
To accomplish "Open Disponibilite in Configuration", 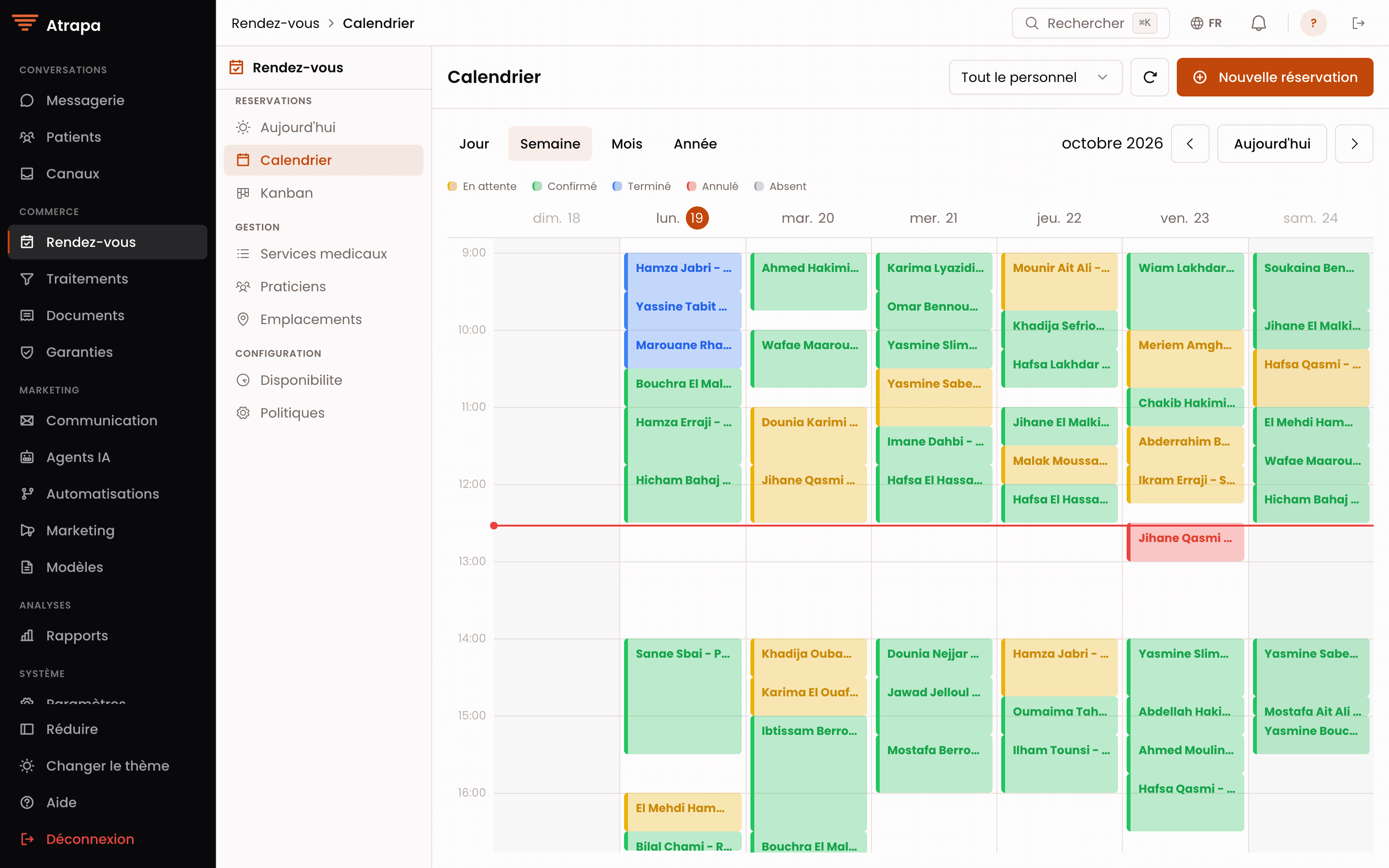I will coord(323,380).
